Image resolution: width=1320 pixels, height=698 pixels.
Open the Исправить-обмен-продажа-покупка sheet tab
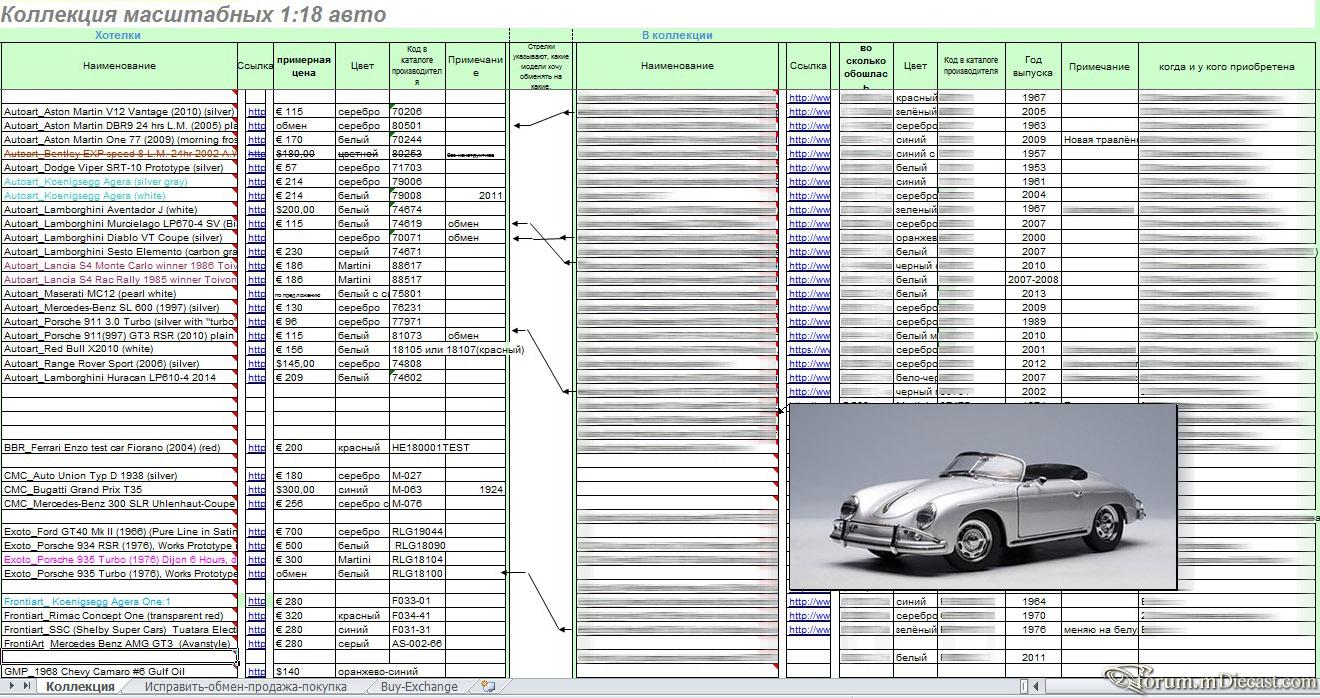tap(245, 687)
